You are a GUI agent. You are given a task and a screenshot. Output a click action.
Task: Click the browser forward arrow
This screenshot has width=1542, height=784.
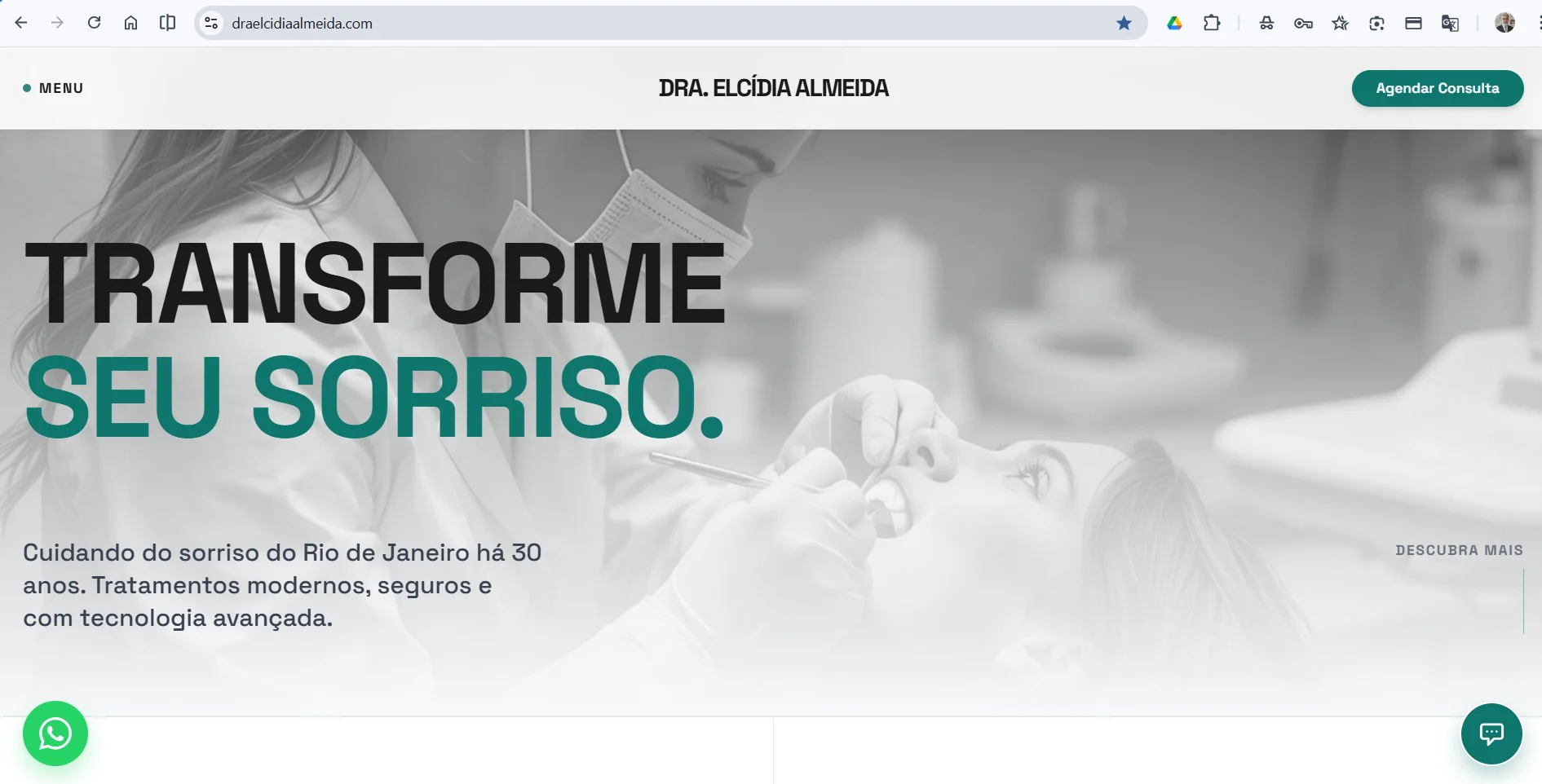tap(57, 23)
